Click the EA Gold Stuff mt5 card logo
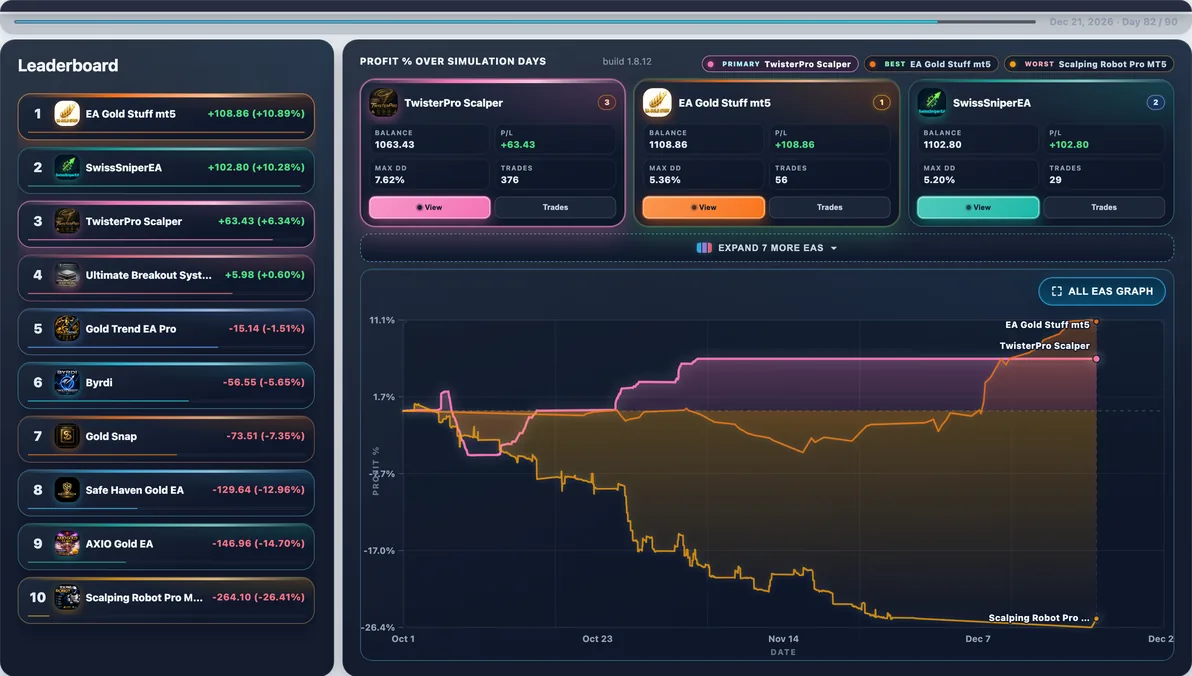The width and height of the screenshot is (1192, 676). [657, 103]
